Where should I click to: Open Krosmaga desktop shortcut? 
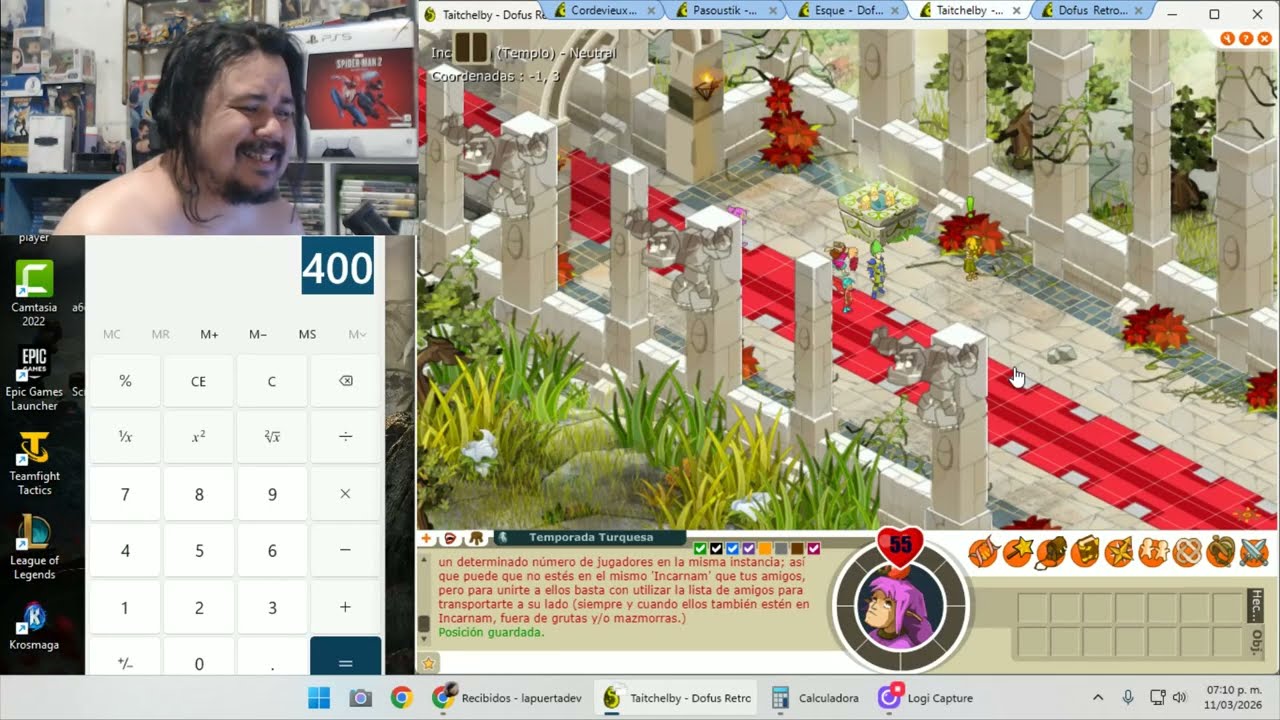(34, 627)
